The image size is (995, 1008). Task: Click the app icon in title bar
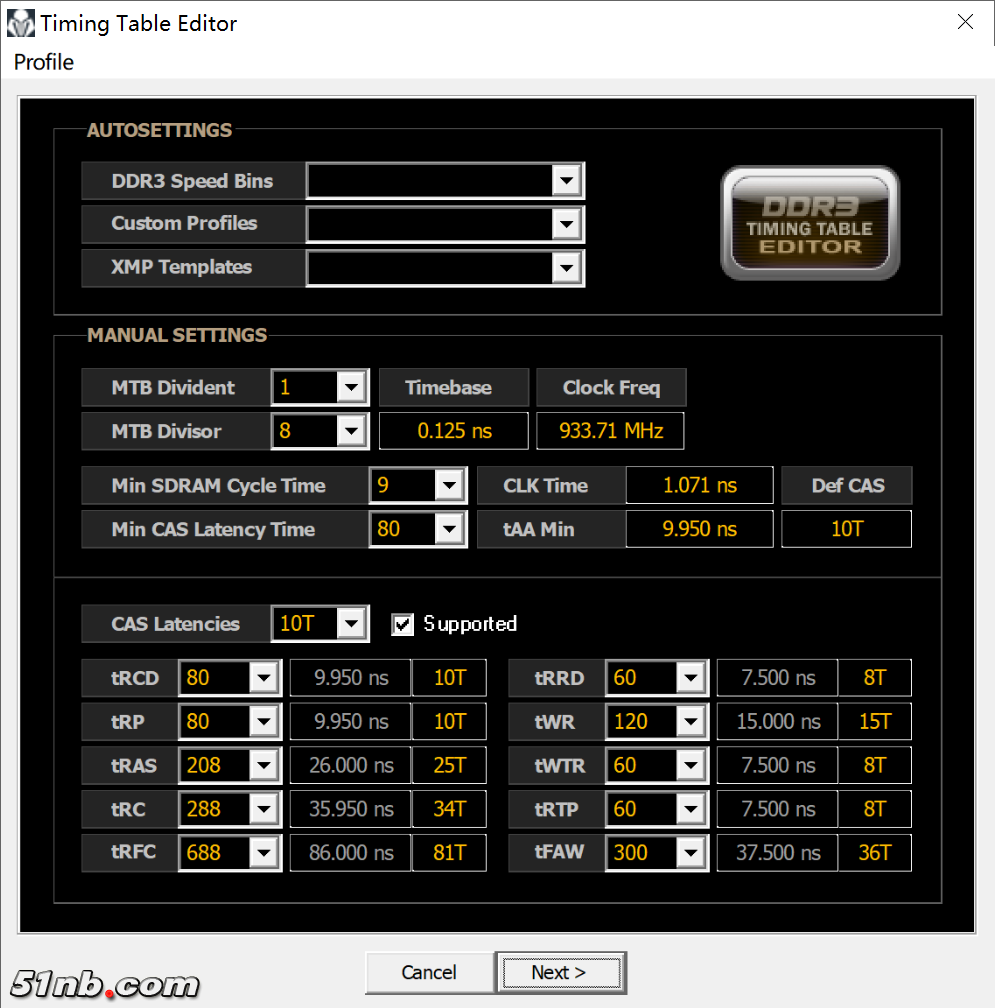(20, 22)
